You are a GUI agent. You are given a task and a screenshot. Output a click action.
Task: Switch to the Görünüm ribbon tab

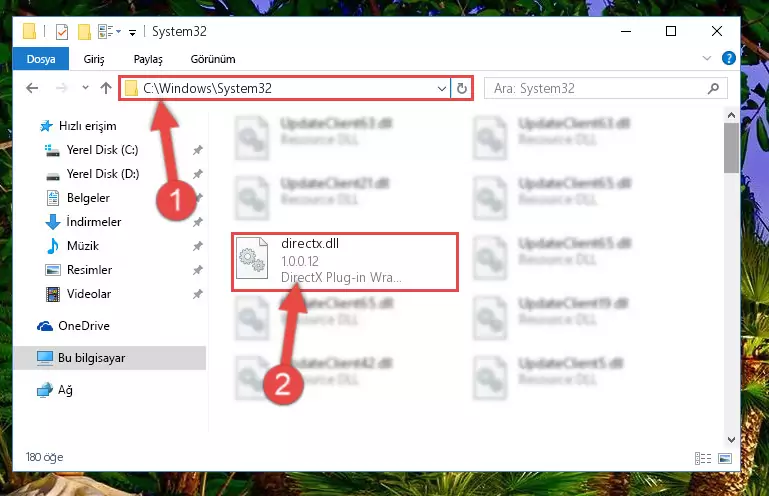[213, 59]
